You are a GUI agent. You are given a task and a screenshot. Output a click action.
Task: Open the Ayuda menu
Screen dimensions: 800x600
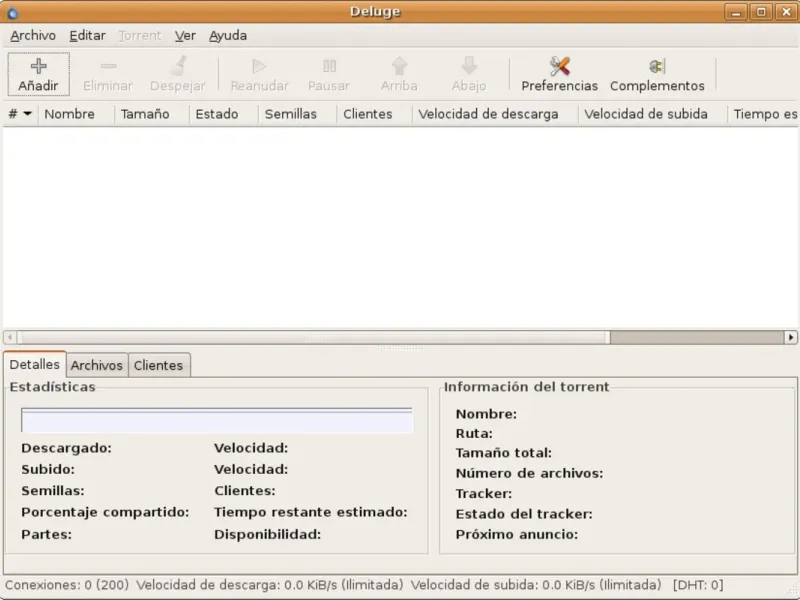(x=228, y=36)
